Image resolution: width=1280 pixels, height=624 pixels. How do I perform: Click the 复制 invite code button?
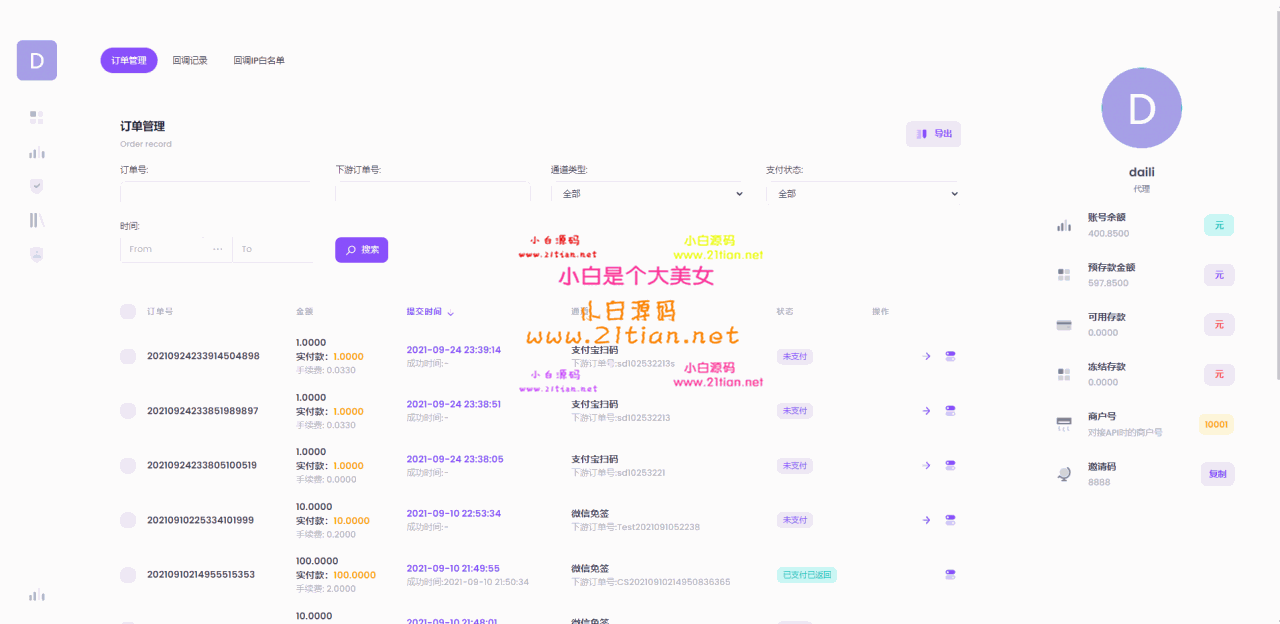tap(1218, 474)
